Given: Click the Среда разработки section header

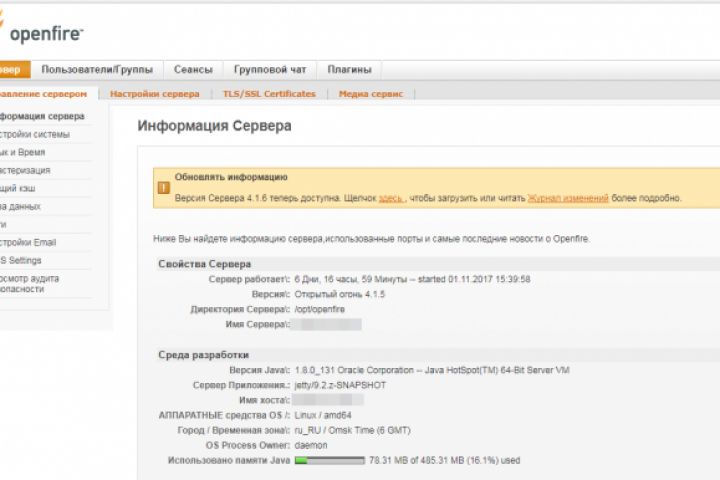Looking at the screenshot, I should [203, 355].
